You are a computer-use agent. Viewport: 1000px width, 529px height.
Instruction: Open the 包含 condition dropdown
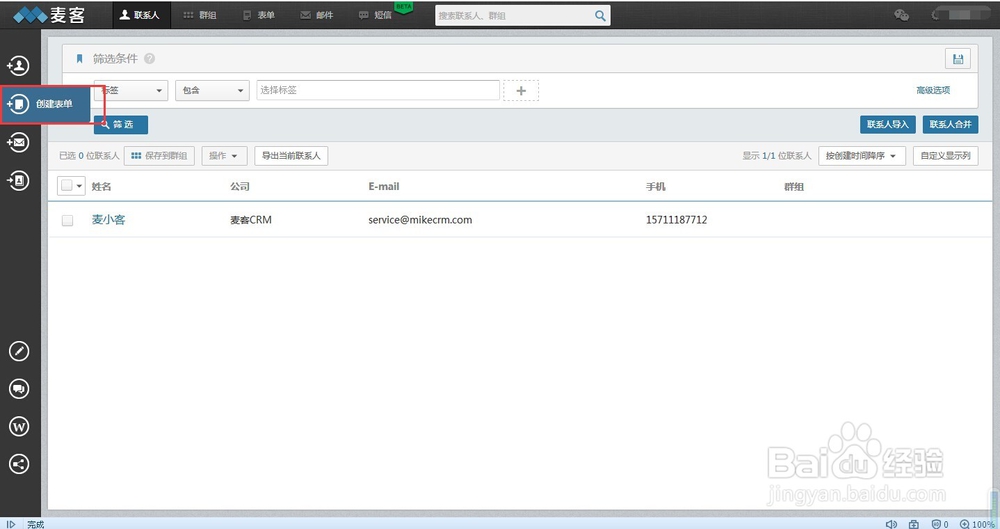click(x=212, y=90)
